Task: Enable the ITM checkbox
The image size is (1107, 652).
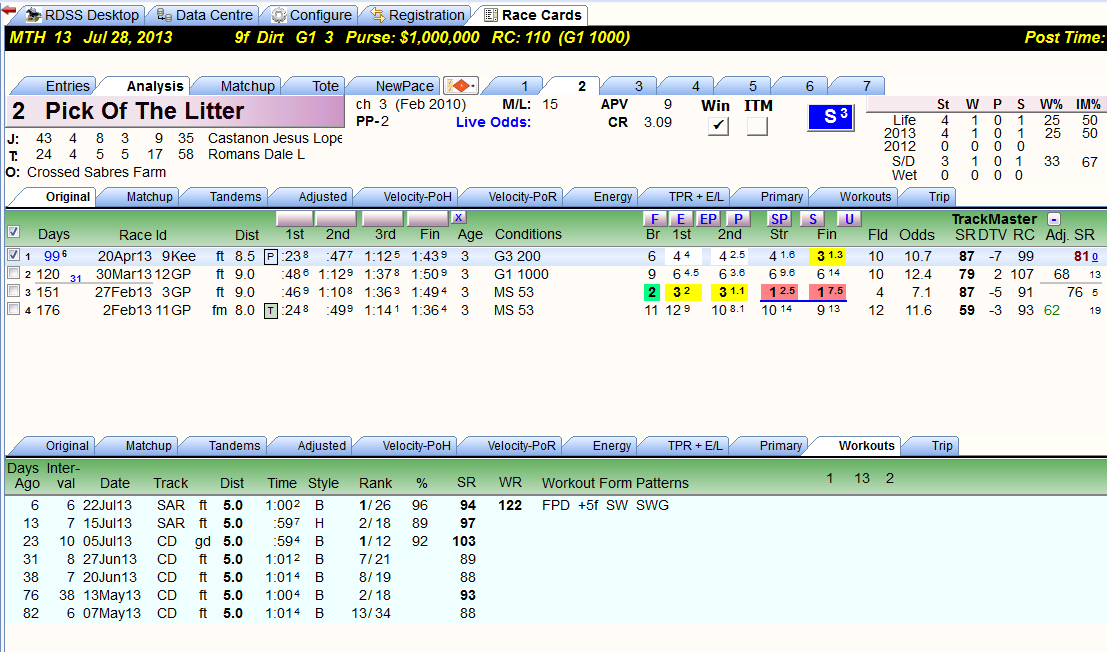Action: coord(758,126)
